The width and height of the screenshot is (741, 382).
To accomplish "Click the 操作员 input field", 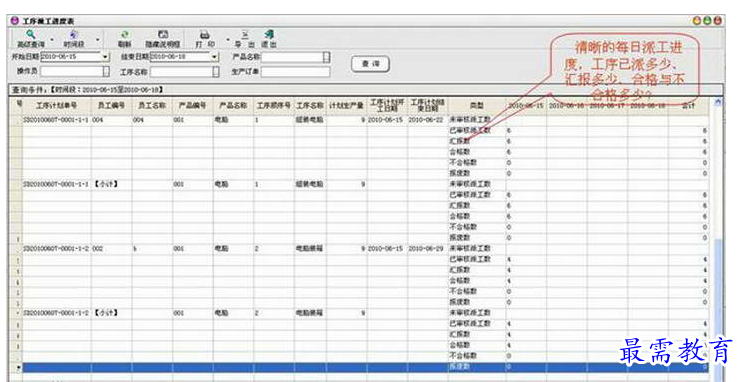I will coord(72,71).
